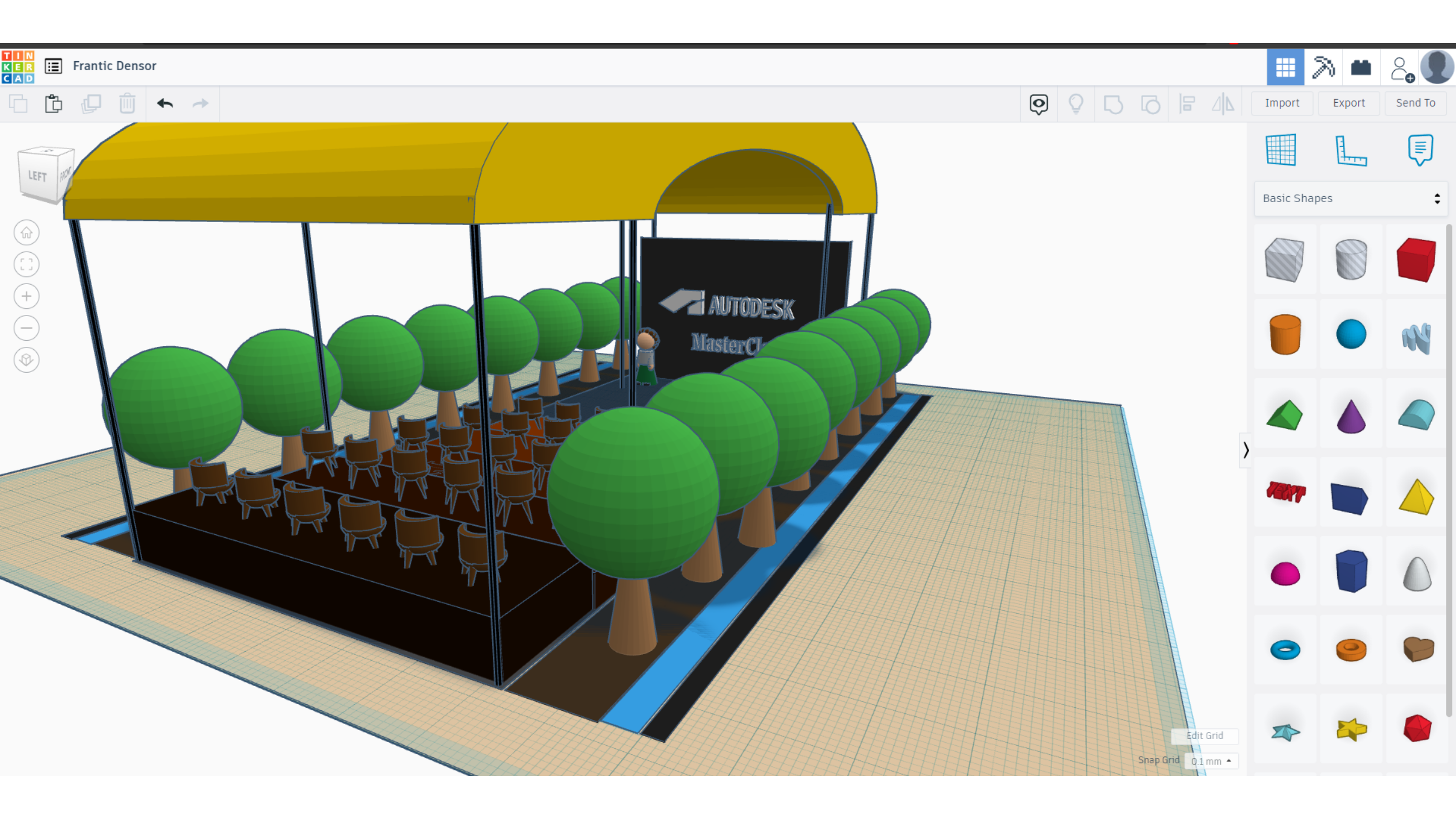Open the Workplane tool
The width and height of the screenshot is (1456, 819).
(x=1281, y=150)
